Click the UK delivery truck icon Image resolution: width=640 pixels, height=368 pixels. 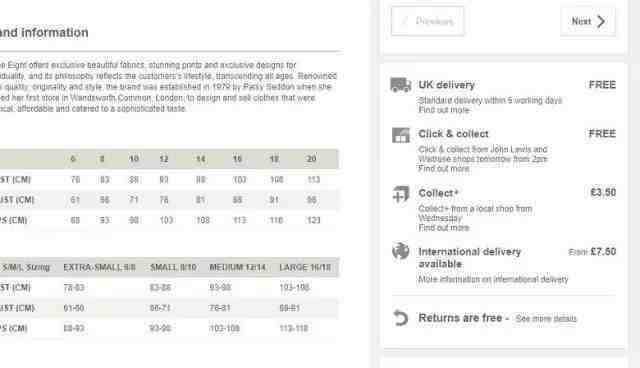click(x=400, y=85)
